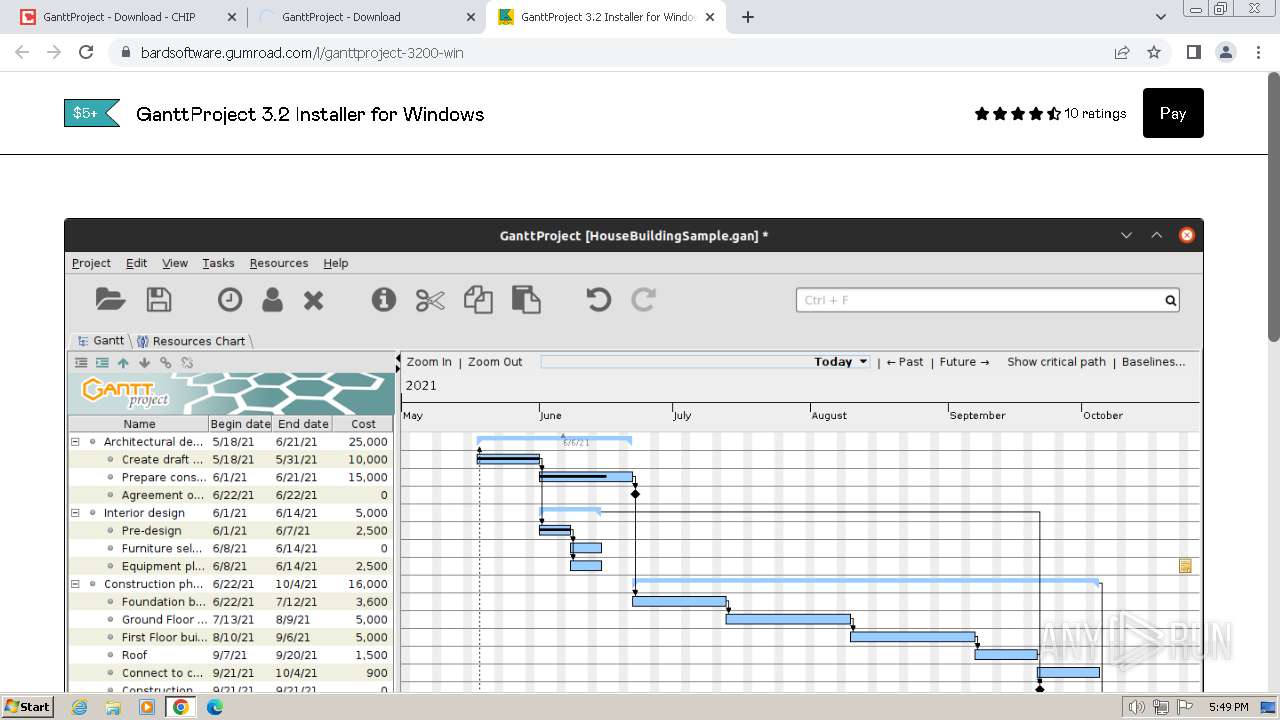The width and height of the screenshot is (1280, 720).
Task: Click the browser reload page icon
Action: [86, 52]
